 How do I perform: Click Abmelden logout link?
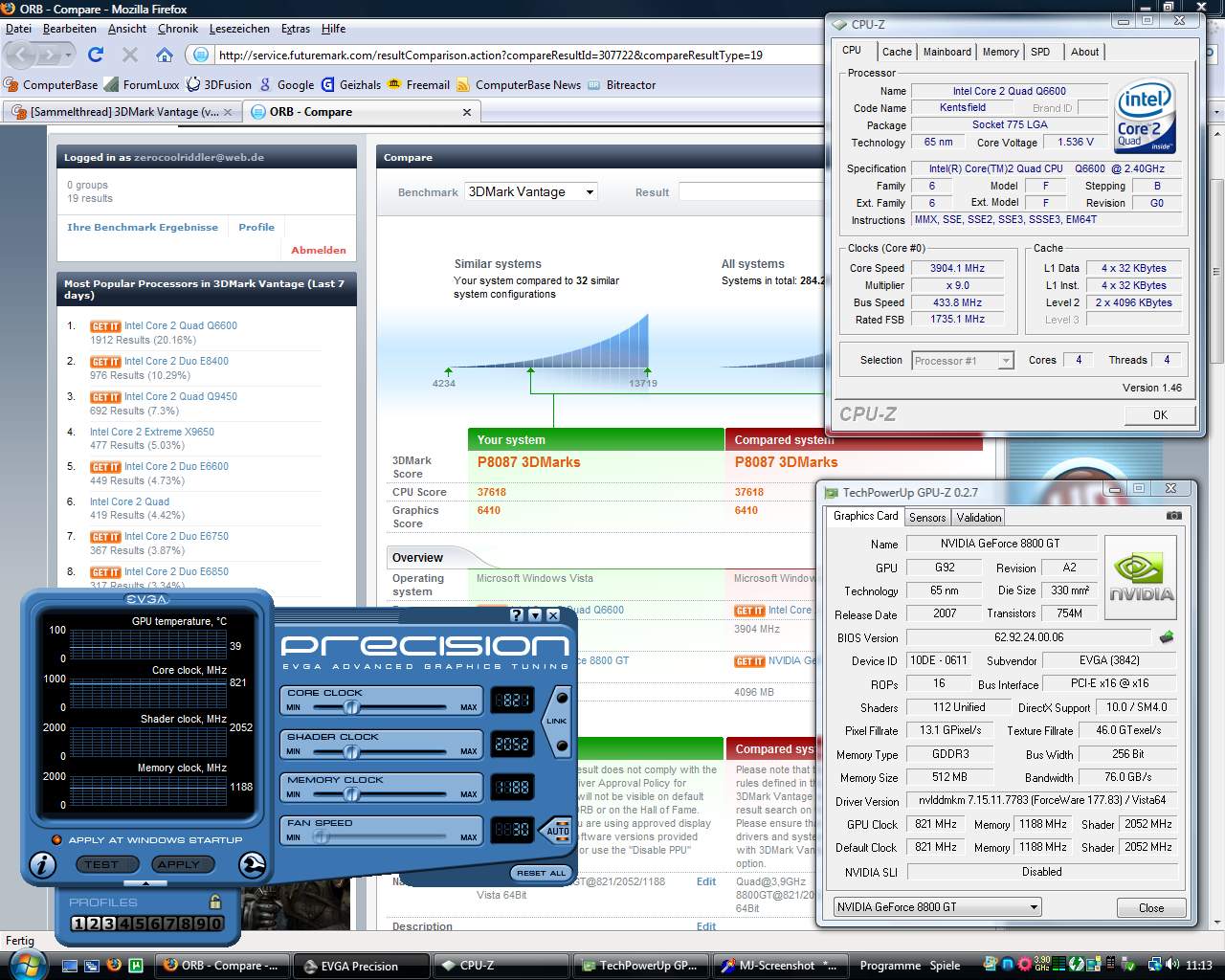pyautogui.click(x=319, y=250)
